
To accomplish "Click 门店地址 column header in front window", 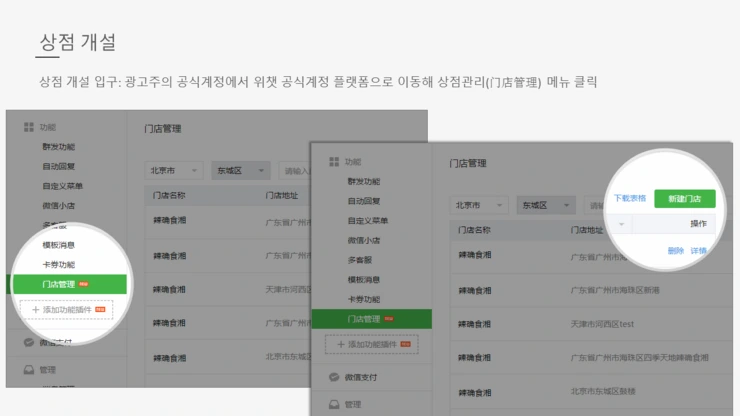I will point(587,230).
